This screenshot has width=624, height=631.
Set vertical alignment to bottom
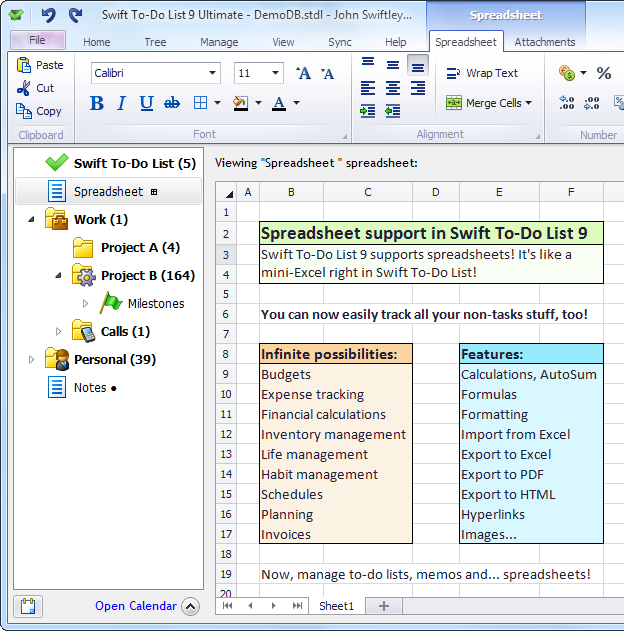click(418, 66)
